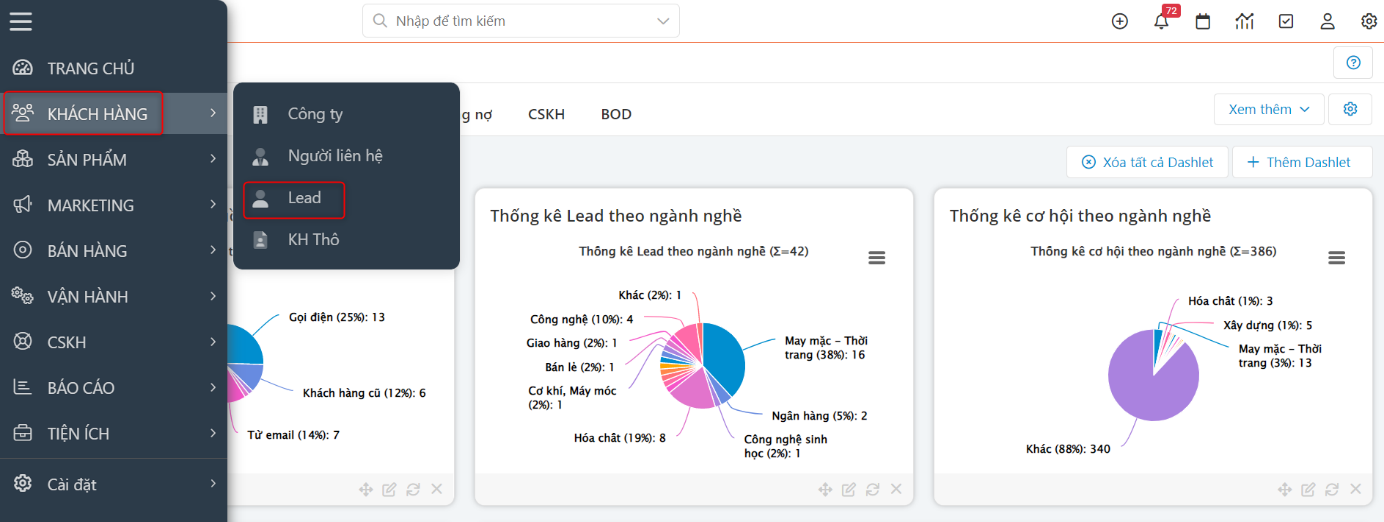The height and width of the screenshot is (522, 1384).
Task: Click the help question mark icon
Action: [1353, 63]
